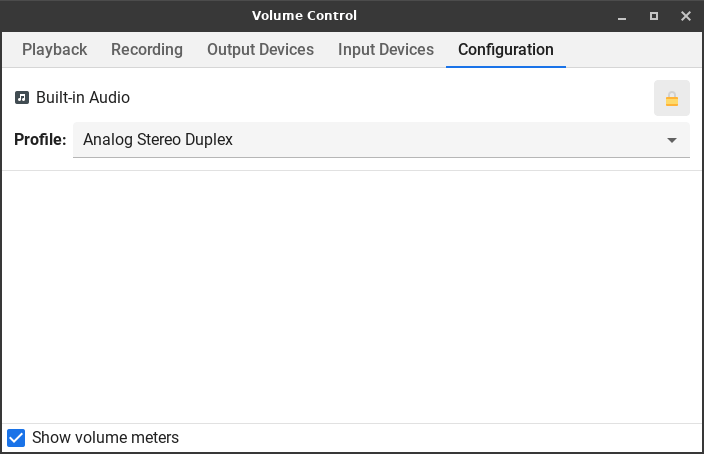Image resolution: width=704 pixels, height=454 pixels.
Task: Open the Recording tab
Action: coord(147,49)
